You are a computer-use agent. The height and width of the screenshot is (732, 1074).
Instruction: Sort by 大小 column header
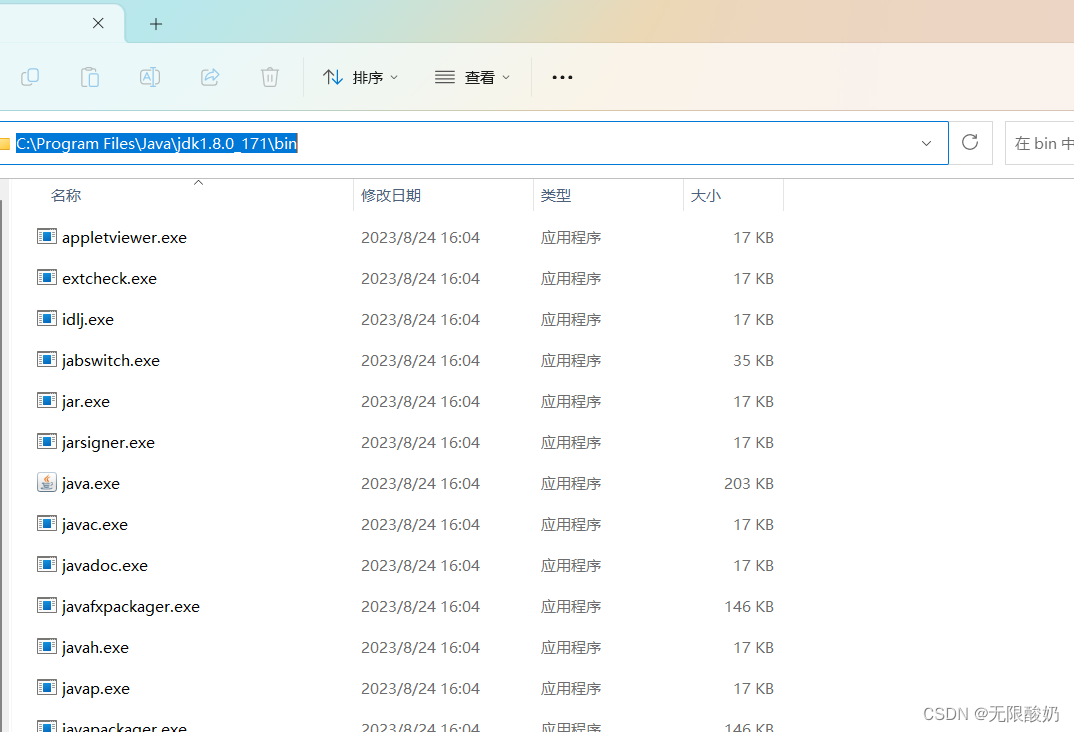tap(705, 196)
